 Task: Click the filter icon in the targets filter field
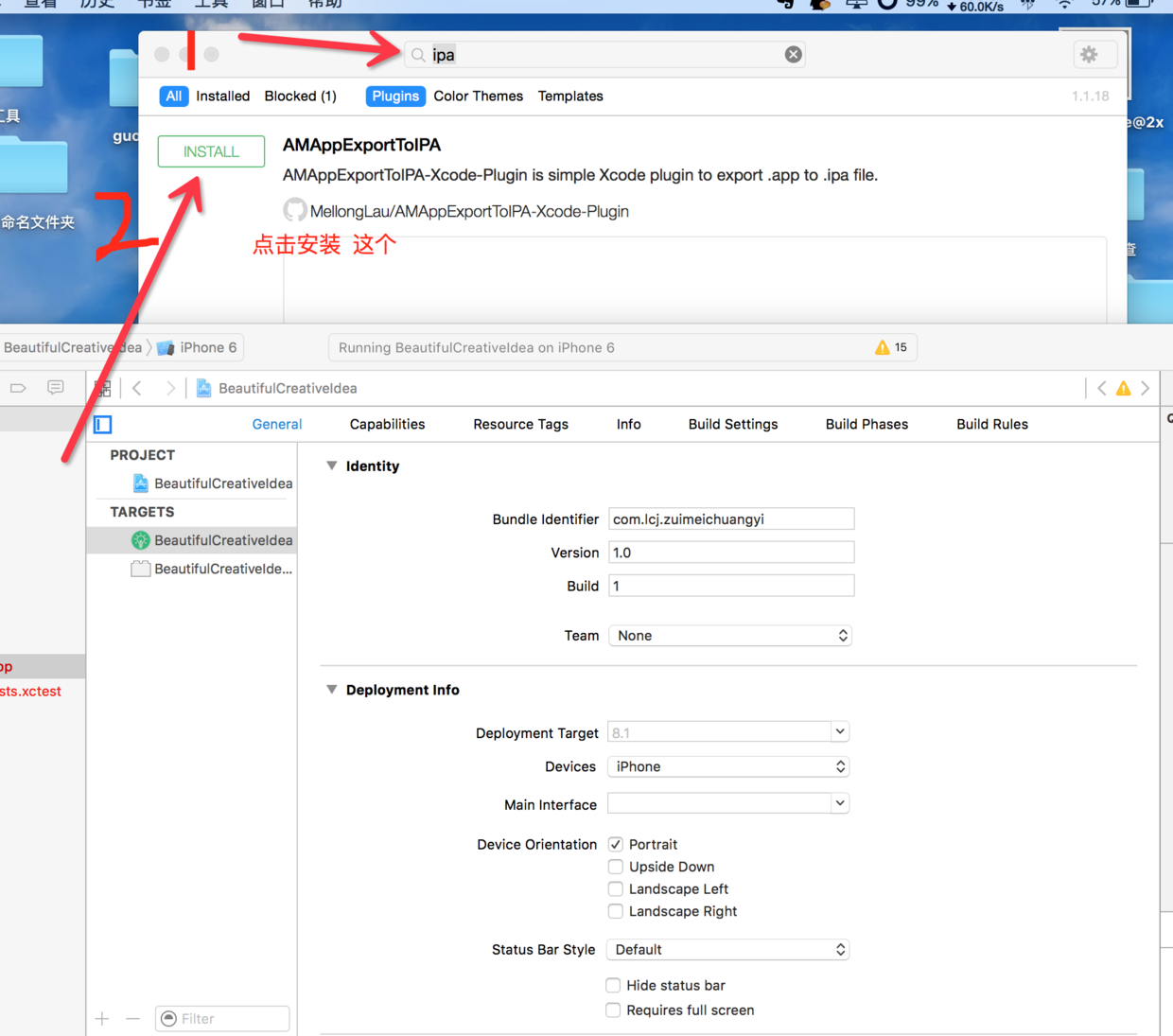click(169, 1018)
